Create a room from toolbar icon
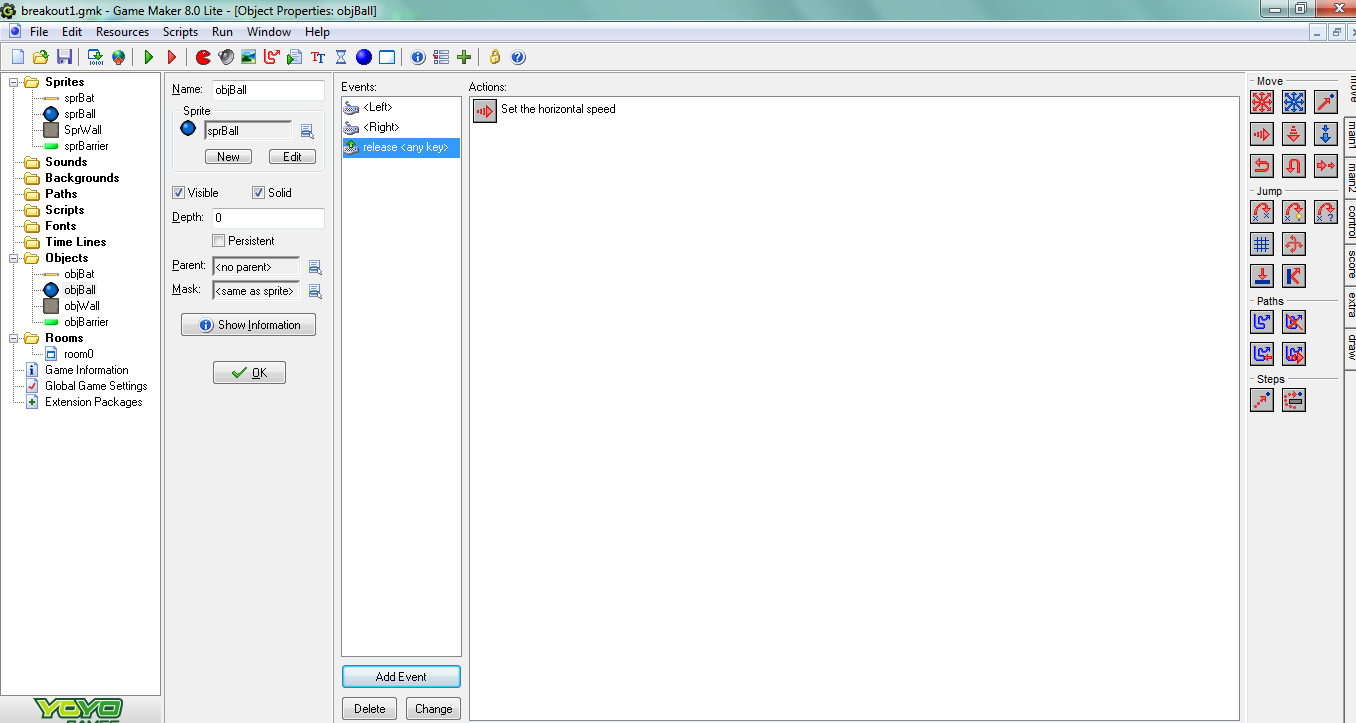This screenshot has height=723, width=1356. point(387,57)
